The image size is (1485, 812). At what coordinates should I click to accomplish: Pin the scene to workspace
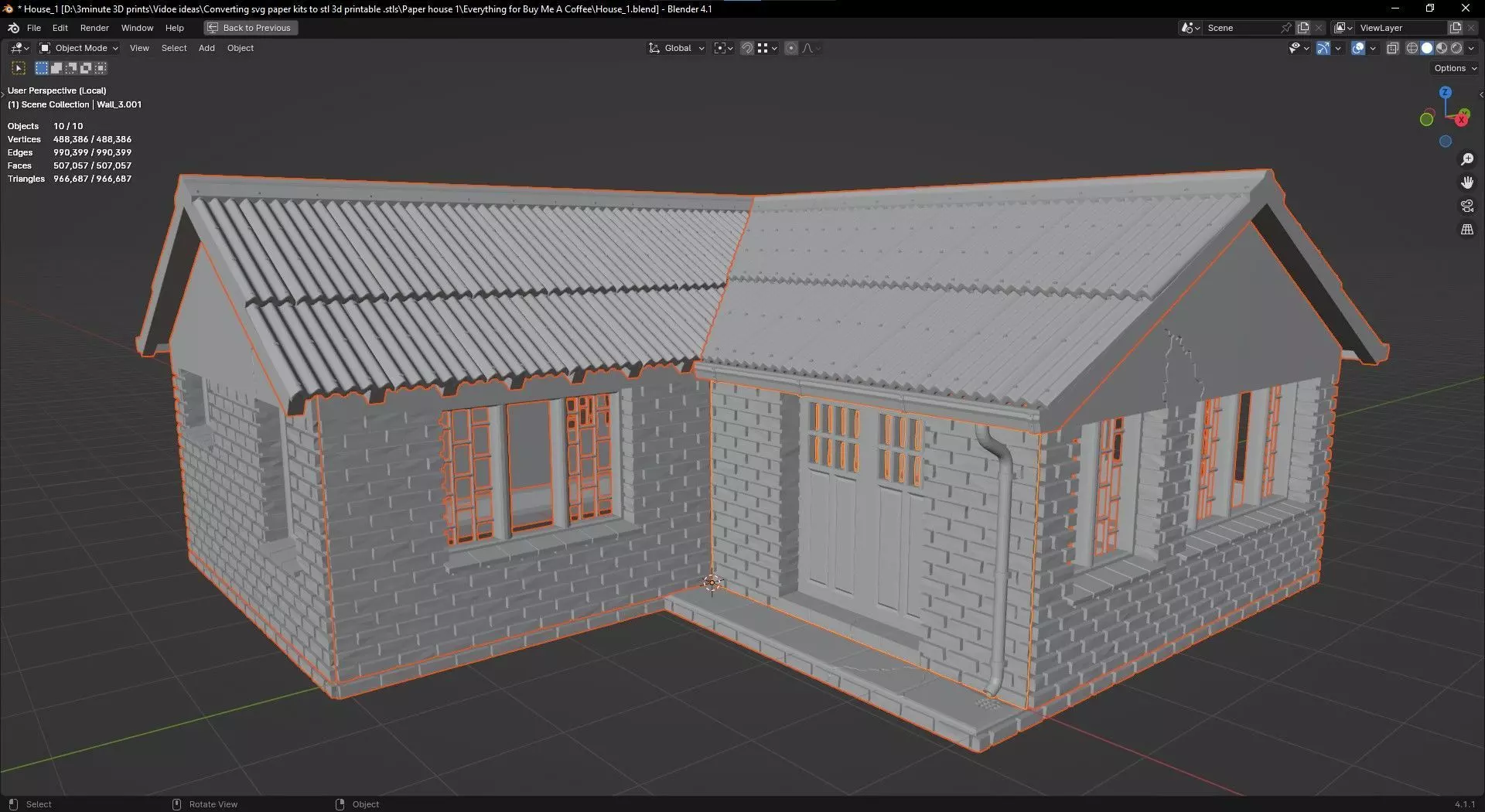(1286, 28)
